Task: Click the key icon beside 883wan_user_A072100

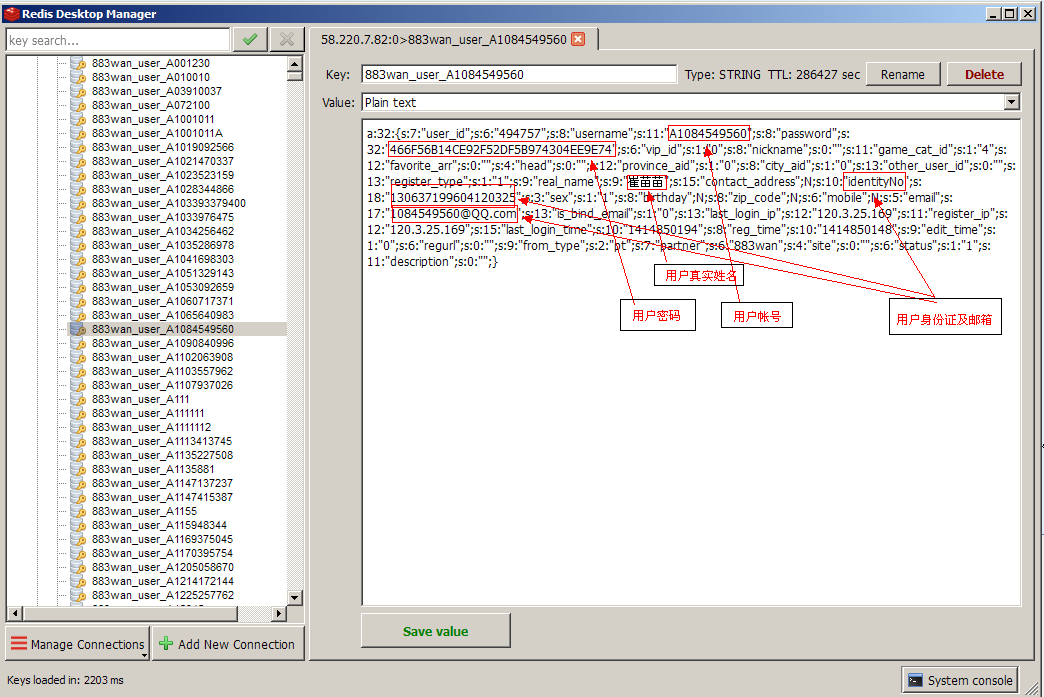Action: point(79,105)
